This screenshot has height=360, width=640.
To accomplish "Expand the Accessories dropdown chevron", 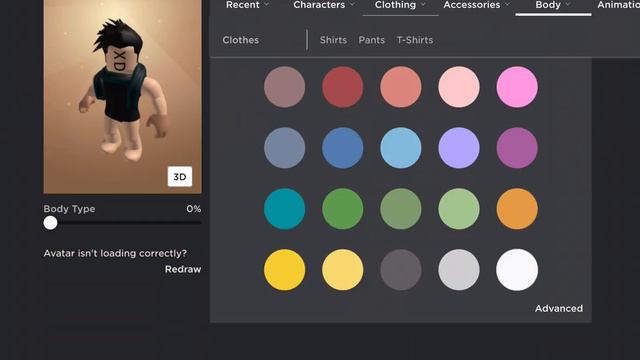I will click(x=507, y=4).
